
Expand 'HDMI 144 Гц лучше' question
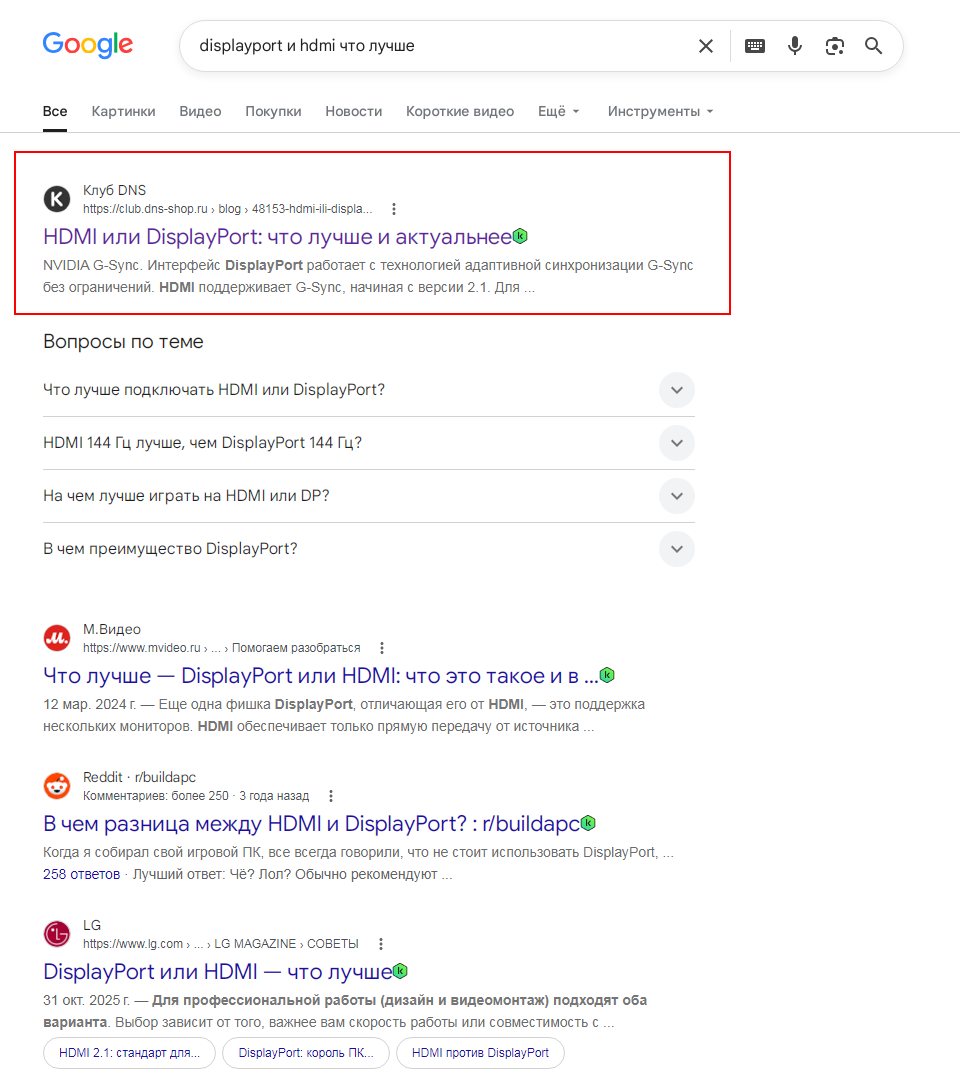[x=368, y=443]
